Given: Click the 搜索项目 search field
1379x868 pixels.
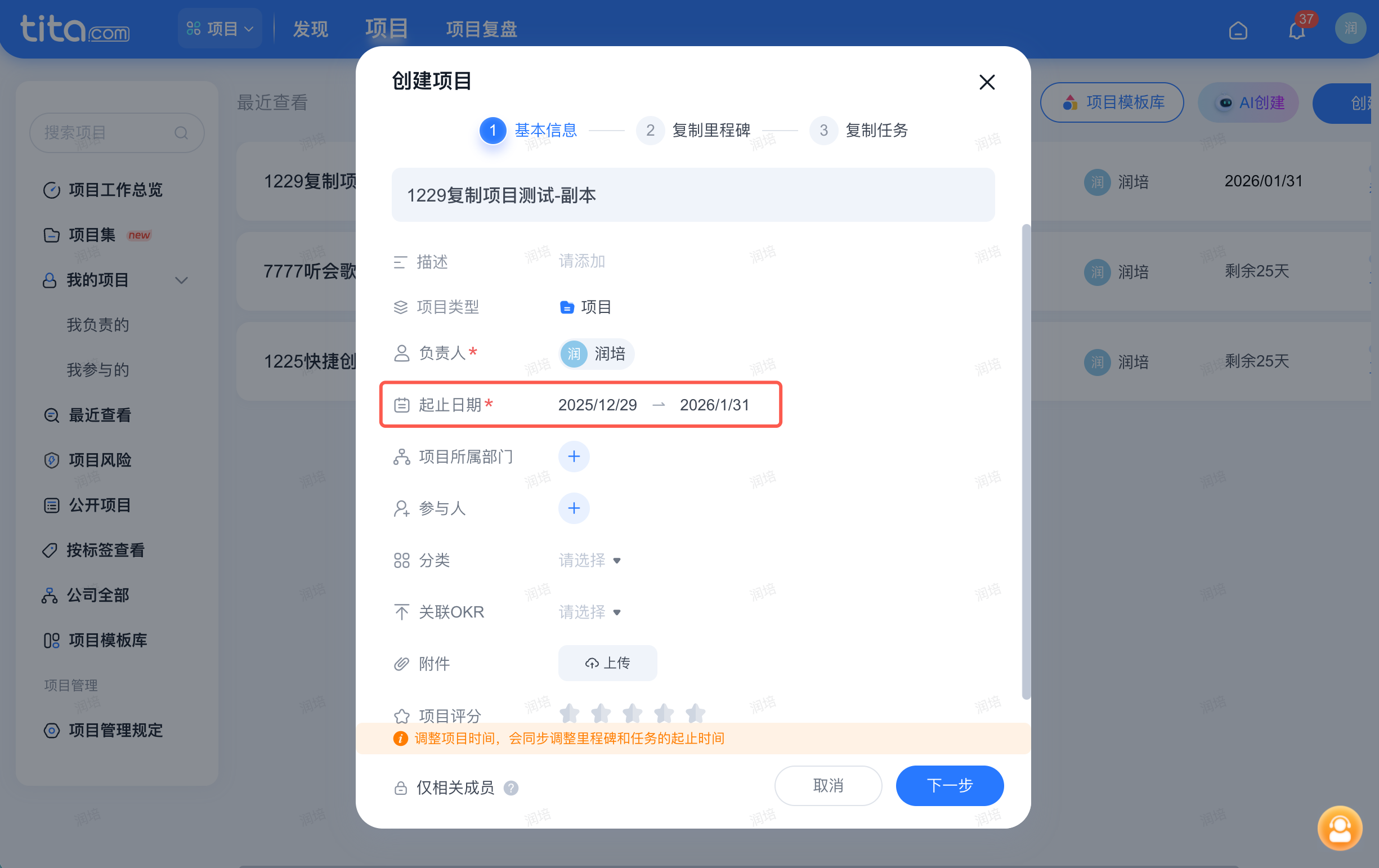Looking at the screenshot, I should click(117, 133).
